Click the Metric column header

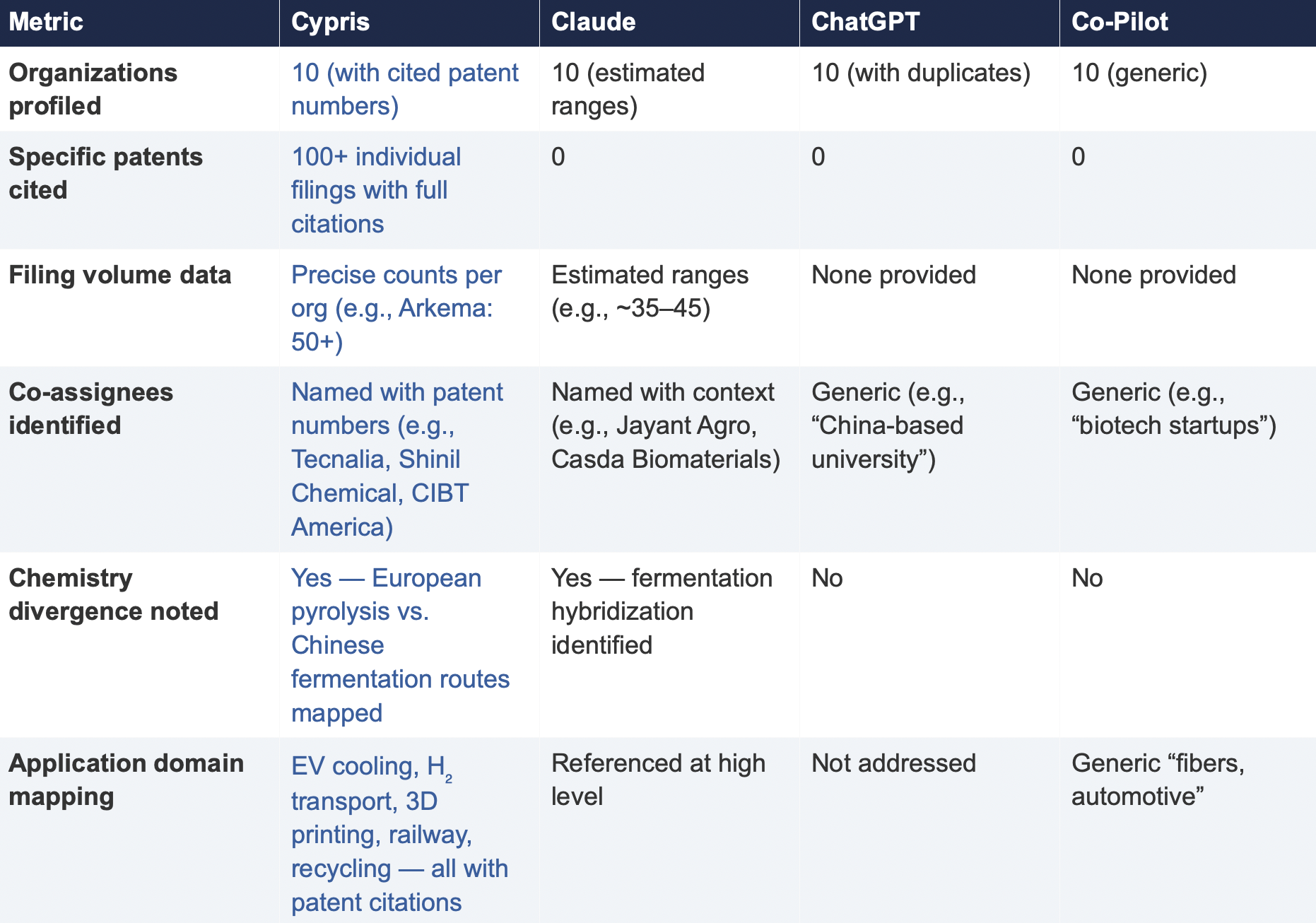(x=46, y=22)
